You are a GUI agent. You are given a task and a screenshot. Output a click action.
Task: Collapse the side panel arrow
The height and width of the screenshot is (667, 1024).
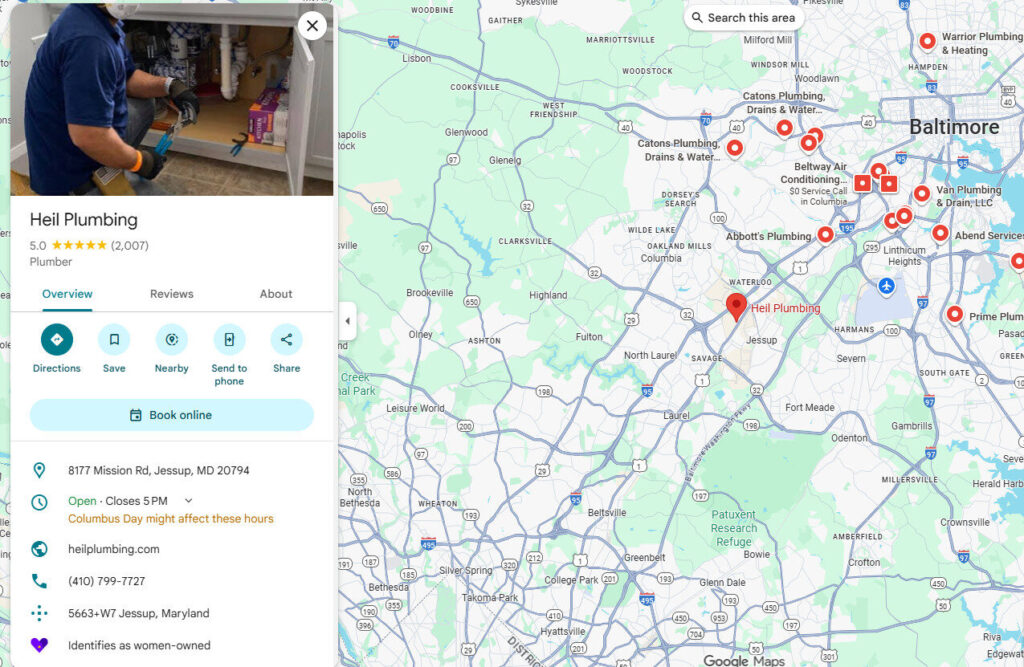(x=347, y=321)
